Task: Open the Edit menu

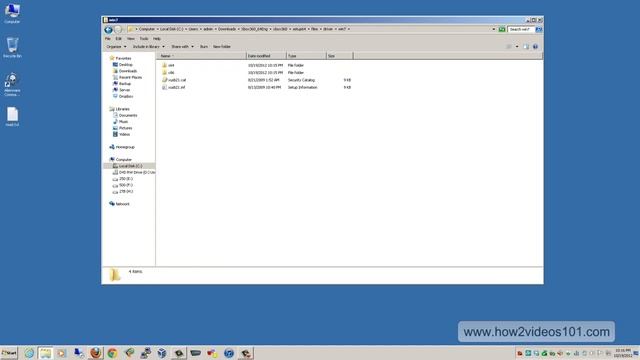Action: pos(118,39)
